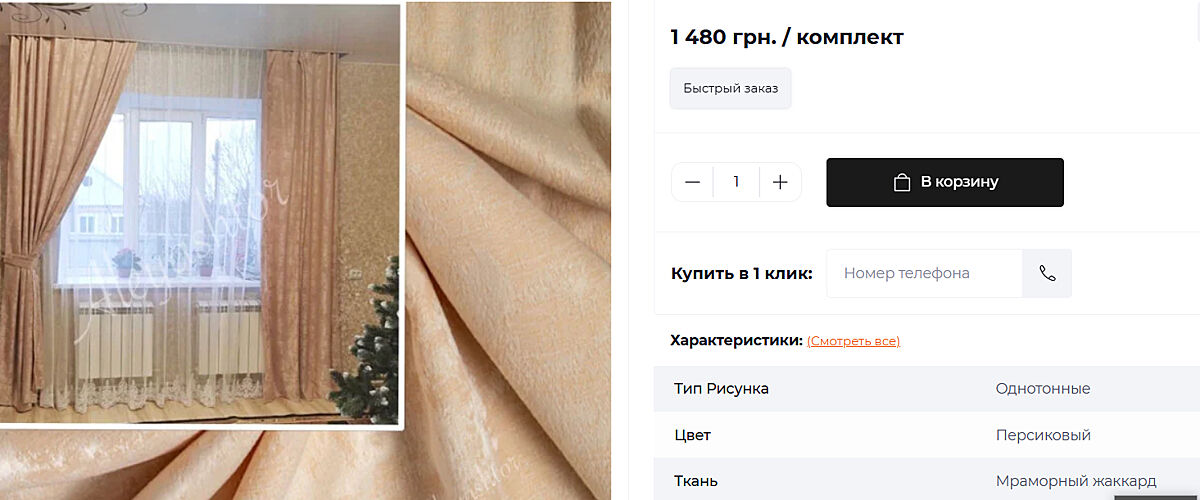Open the Быстрый заказ quick order
Image resolution: width=1200 pixels, height=500 pixels.
coord(730,88)
